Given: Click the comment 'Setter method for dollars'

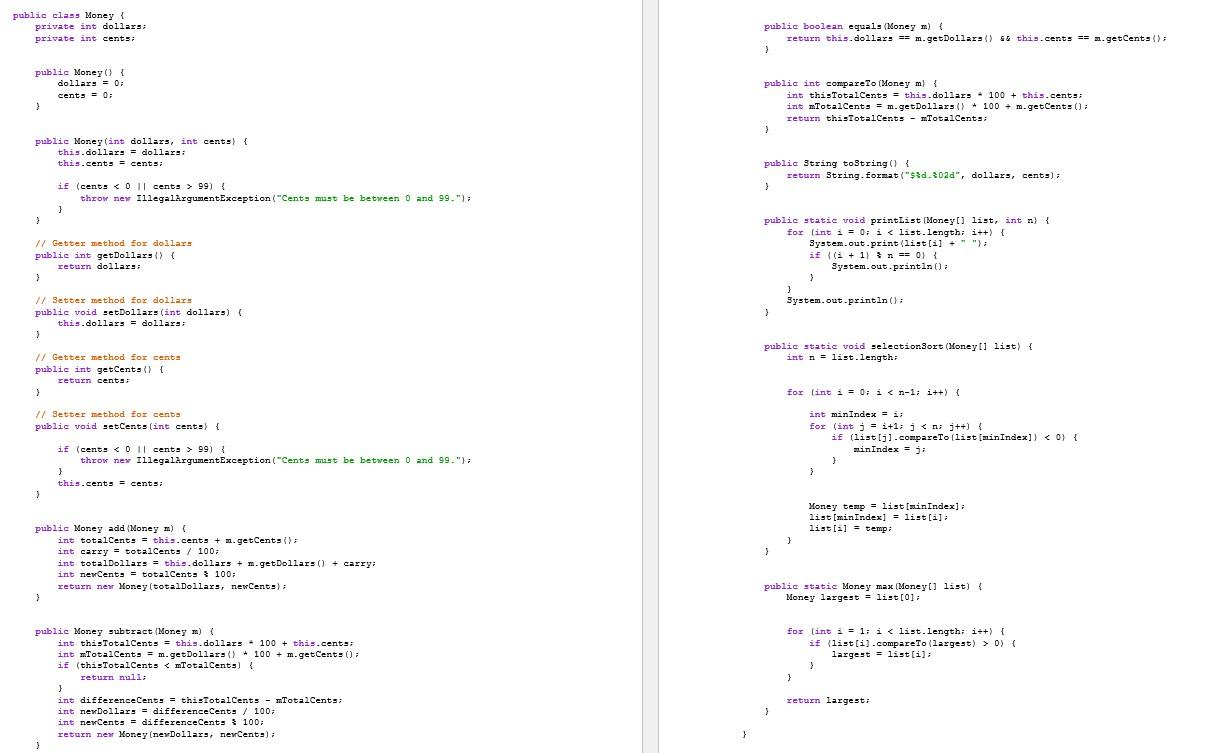Looking at the screenshot, I should tap(114, 300).
